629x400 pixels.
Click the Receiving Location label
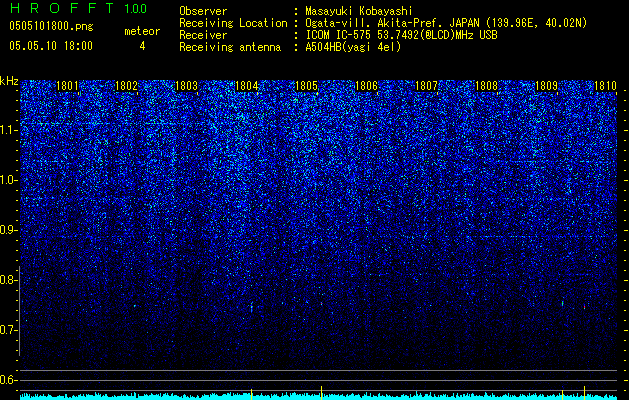coord(233,23)
